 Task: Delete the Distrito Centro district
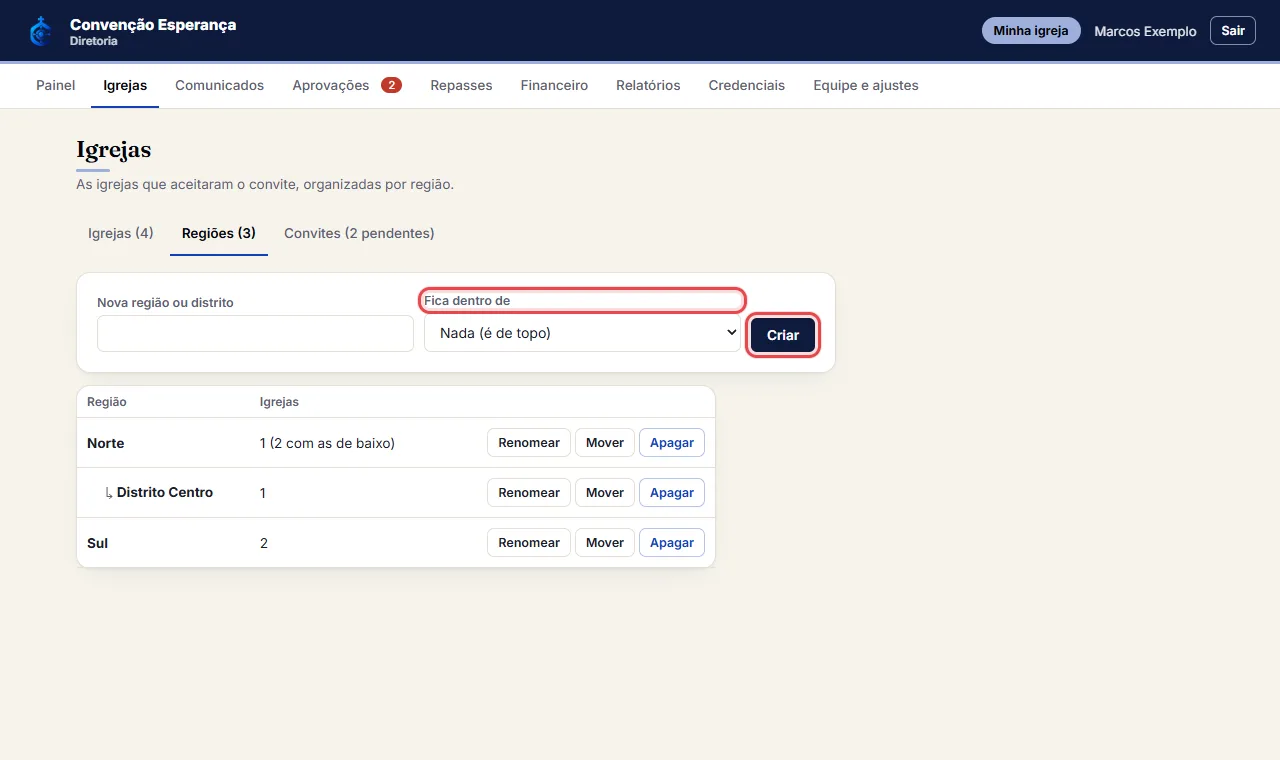pyautogui.click(x=672, y=493)
